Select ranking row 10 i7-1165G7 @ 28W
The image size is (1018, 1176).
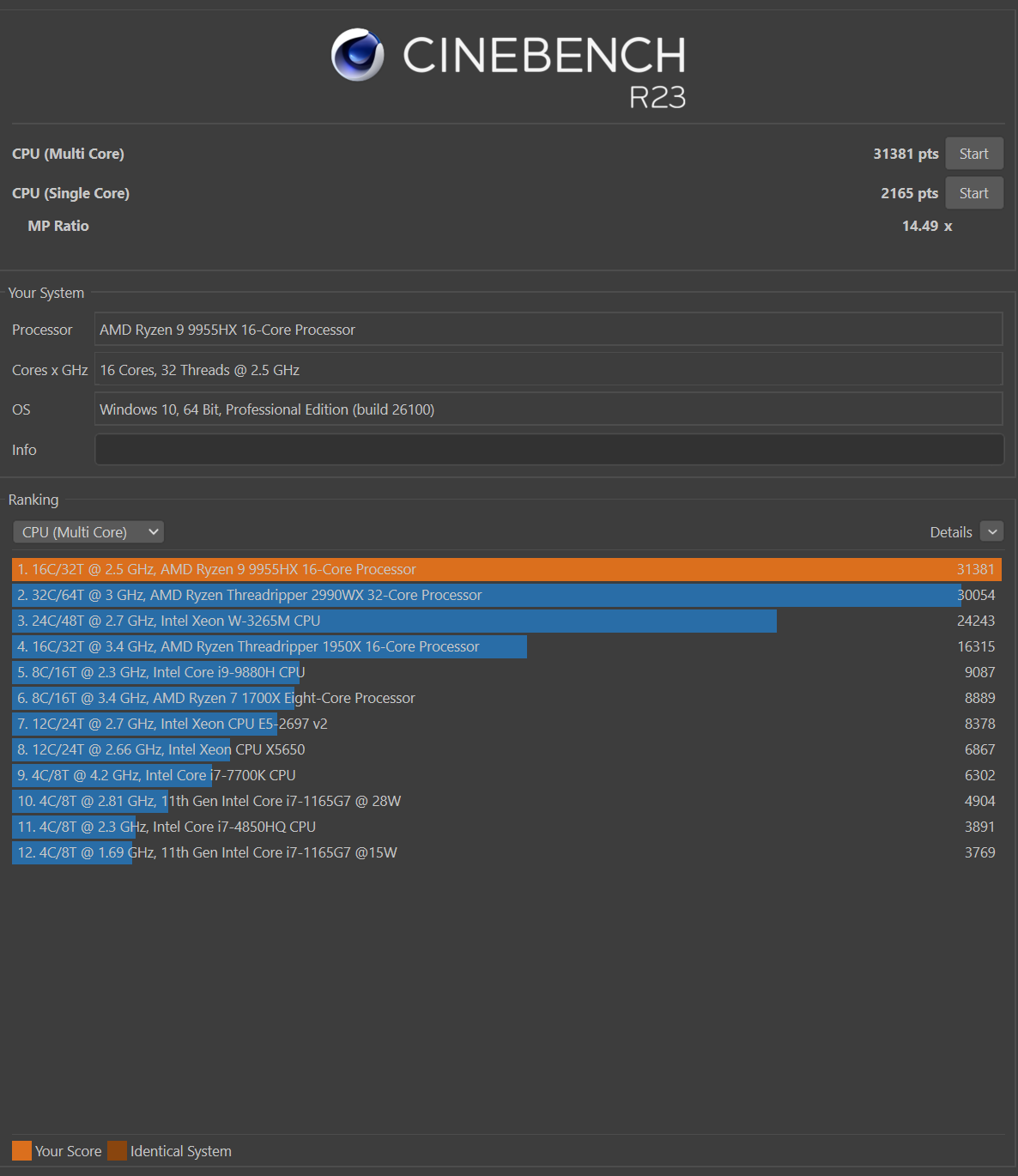[506, 801]
